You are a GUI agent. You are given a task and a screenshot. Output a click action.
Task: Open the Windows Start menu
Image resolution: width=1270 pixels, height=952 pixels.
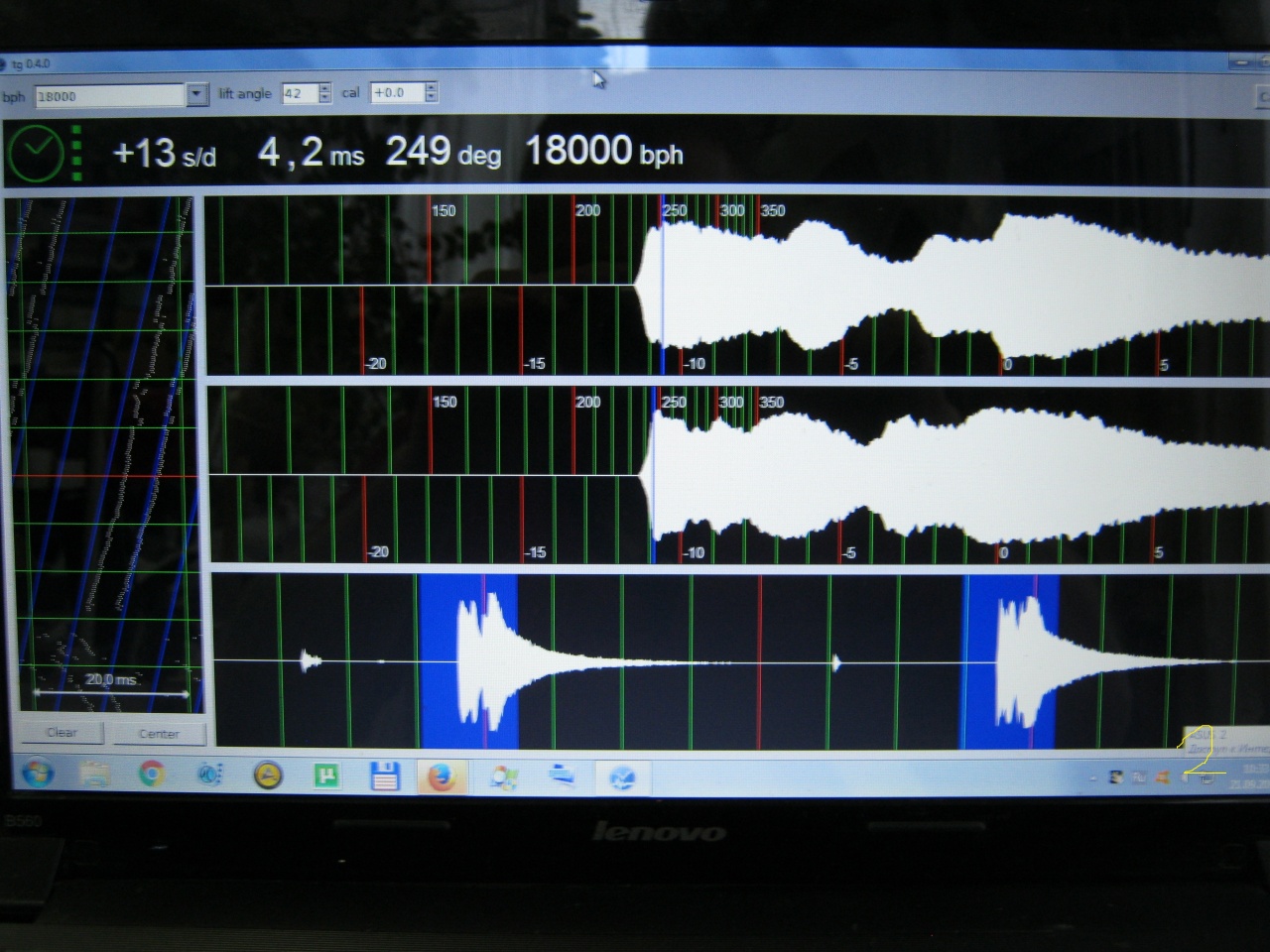click(38, 772)
